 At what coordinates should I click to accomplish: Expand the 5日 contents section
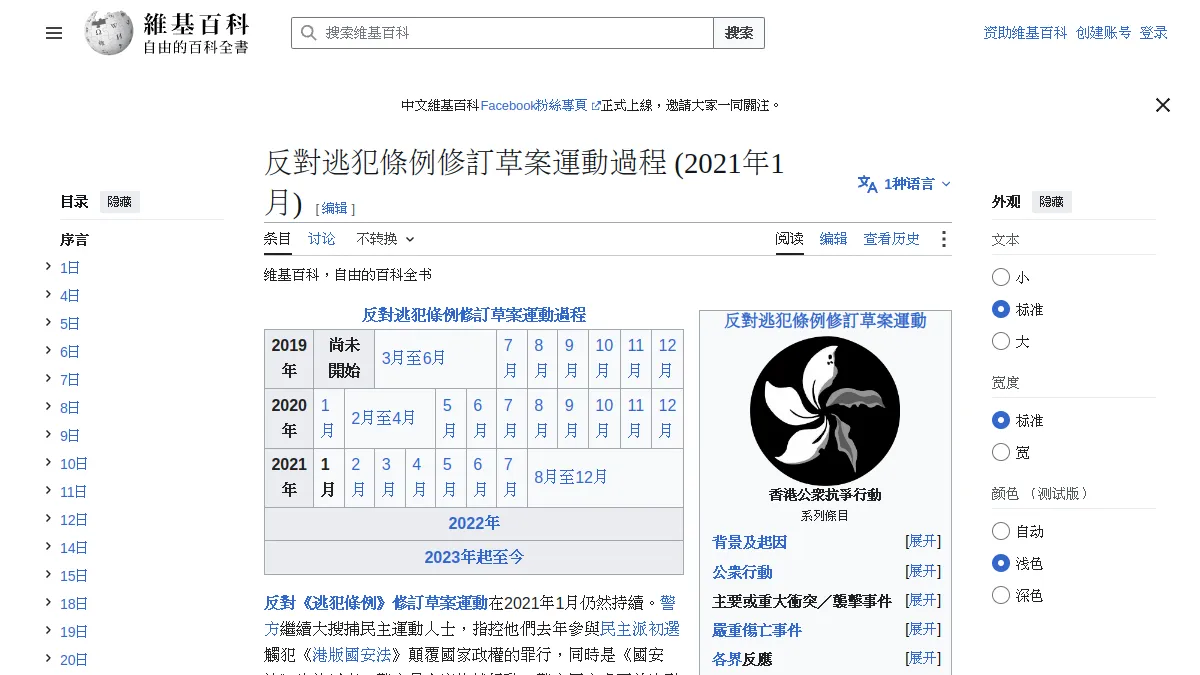[48, 323]
